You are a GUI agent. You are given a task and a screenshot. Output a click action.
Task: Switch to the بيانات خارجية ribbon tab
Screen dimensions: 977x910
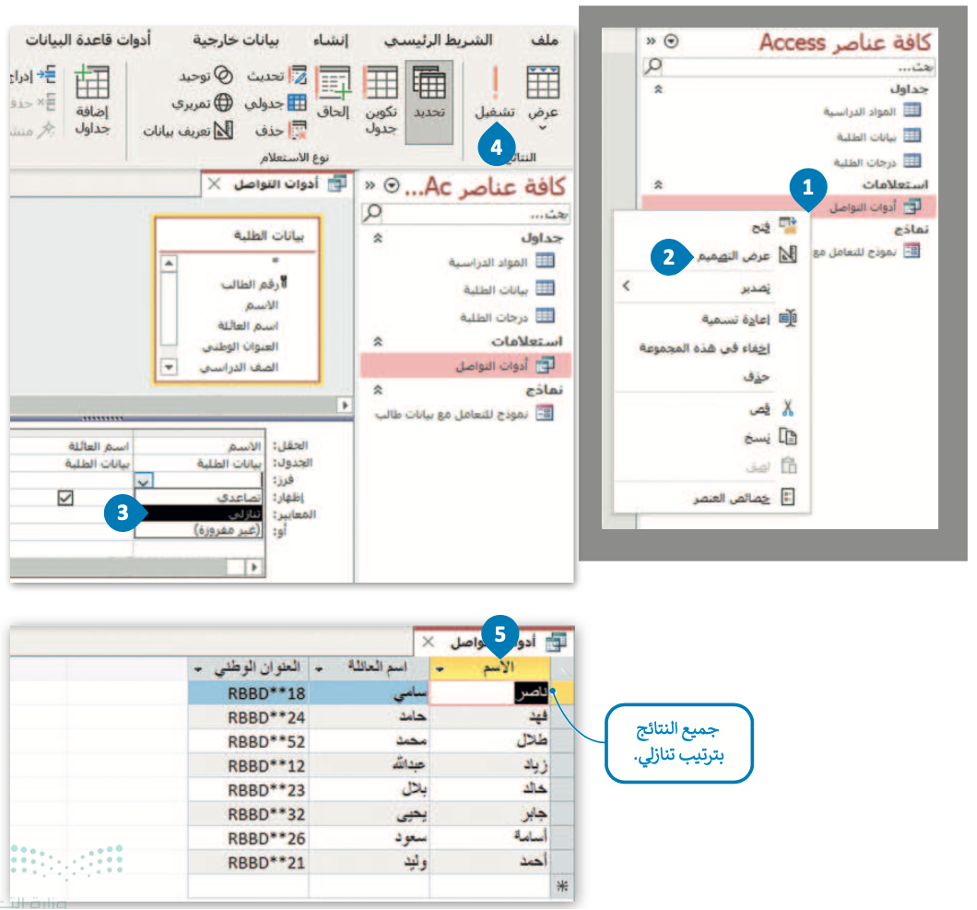[235, 41]
